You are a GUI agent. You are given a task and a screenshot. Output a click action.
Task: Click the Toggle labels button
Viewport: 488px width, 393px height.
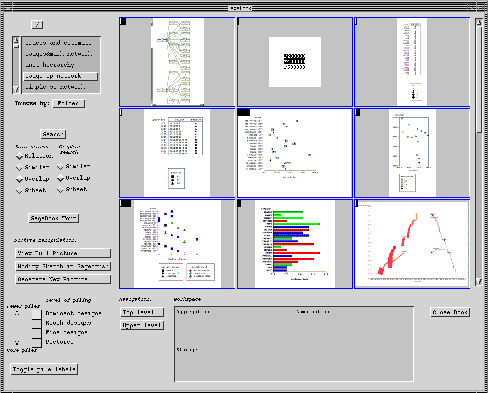(x=44, y=369)
